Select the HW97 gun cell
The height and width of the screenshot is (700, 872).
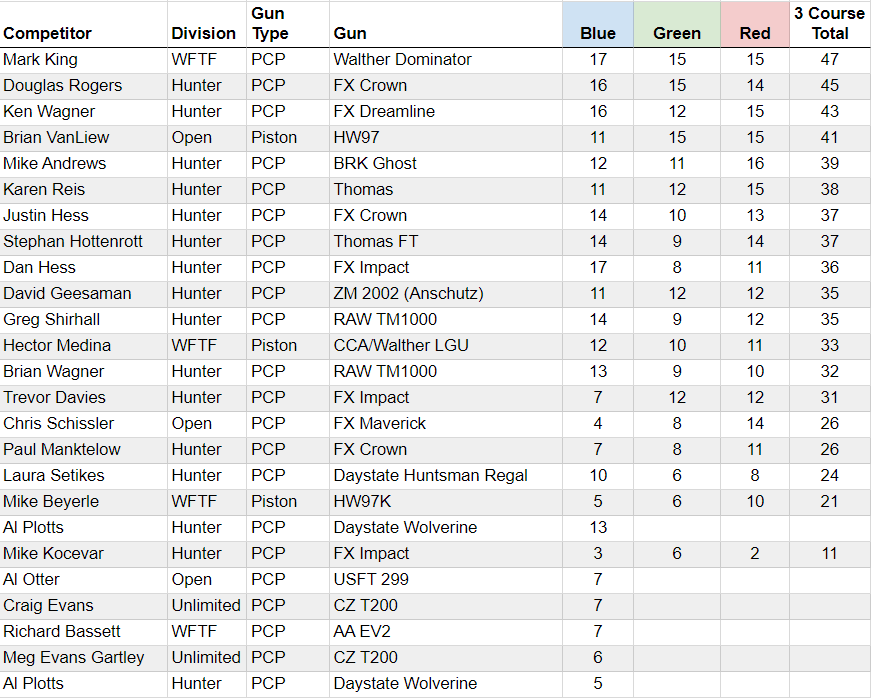[446, 138]
